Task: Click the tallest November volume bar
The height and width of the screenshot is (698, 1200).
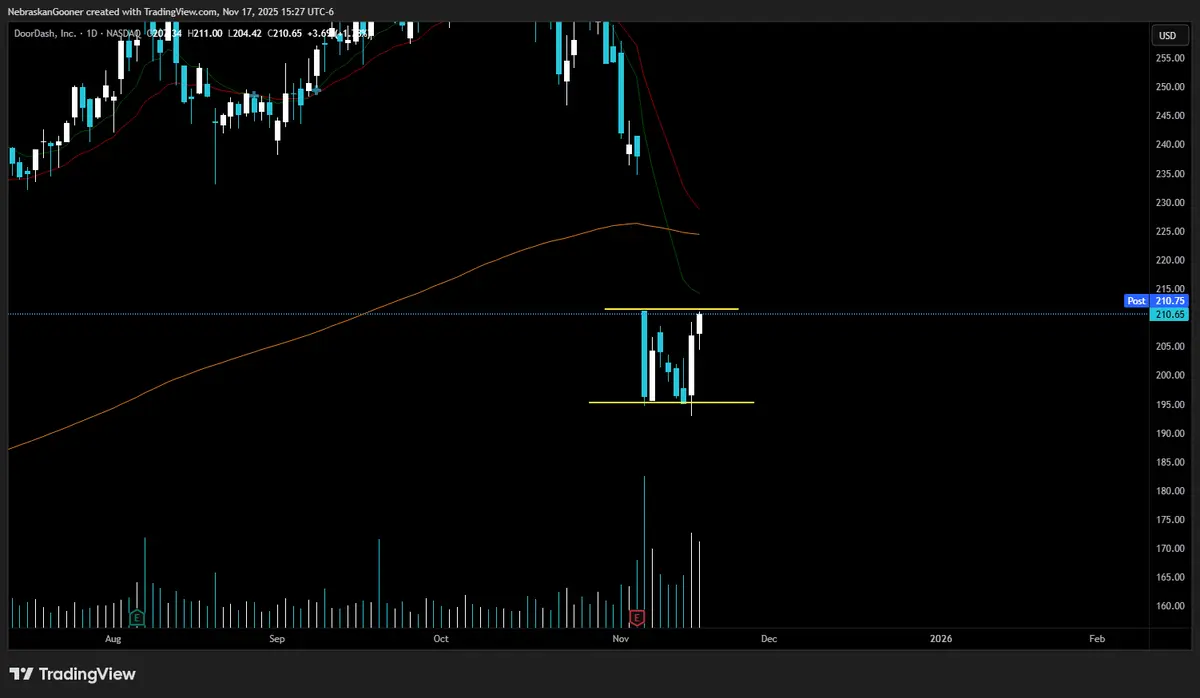Action: [x=644, y=550]
